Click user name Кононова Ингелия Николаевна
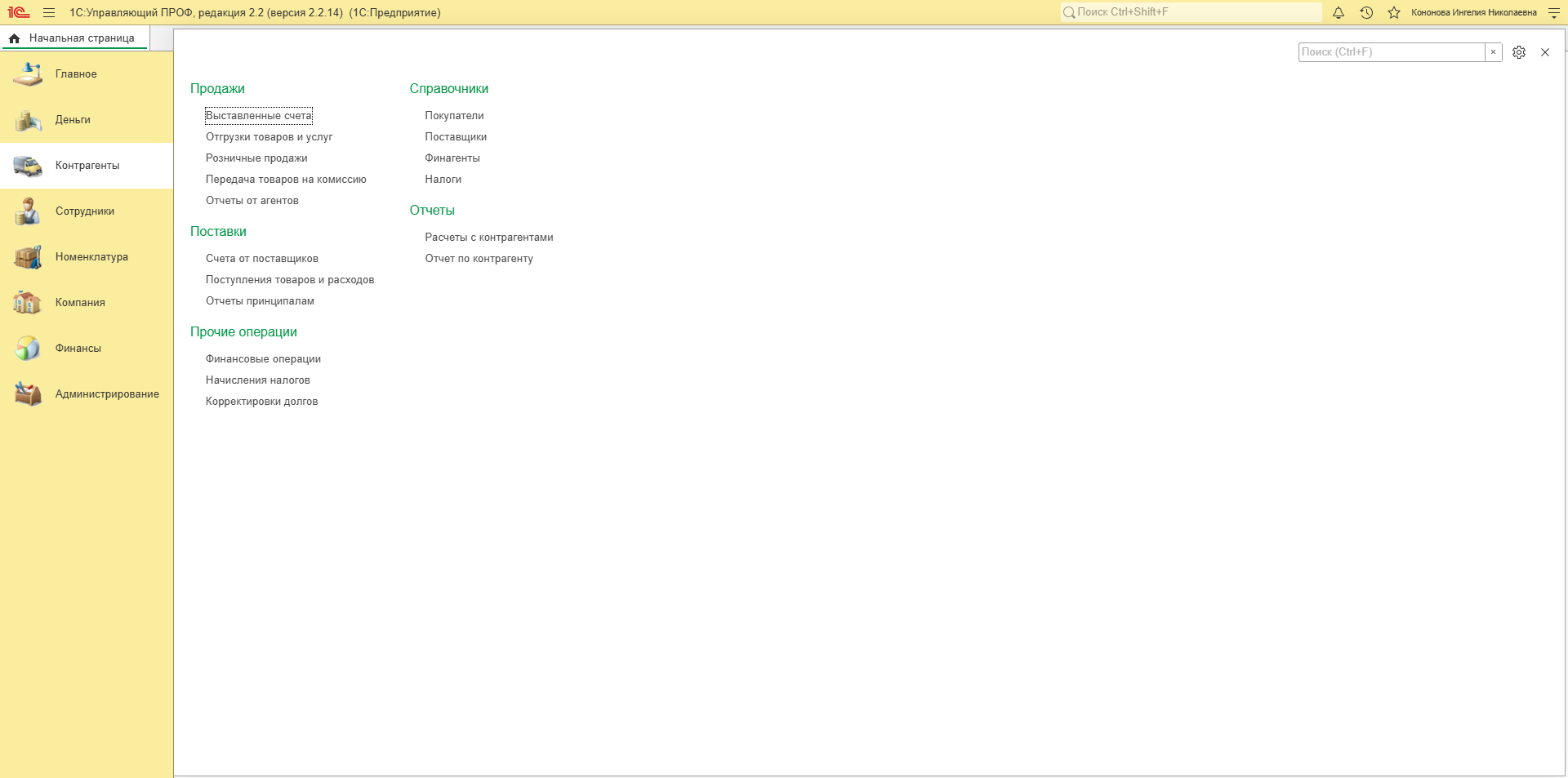 point(1474,12)
